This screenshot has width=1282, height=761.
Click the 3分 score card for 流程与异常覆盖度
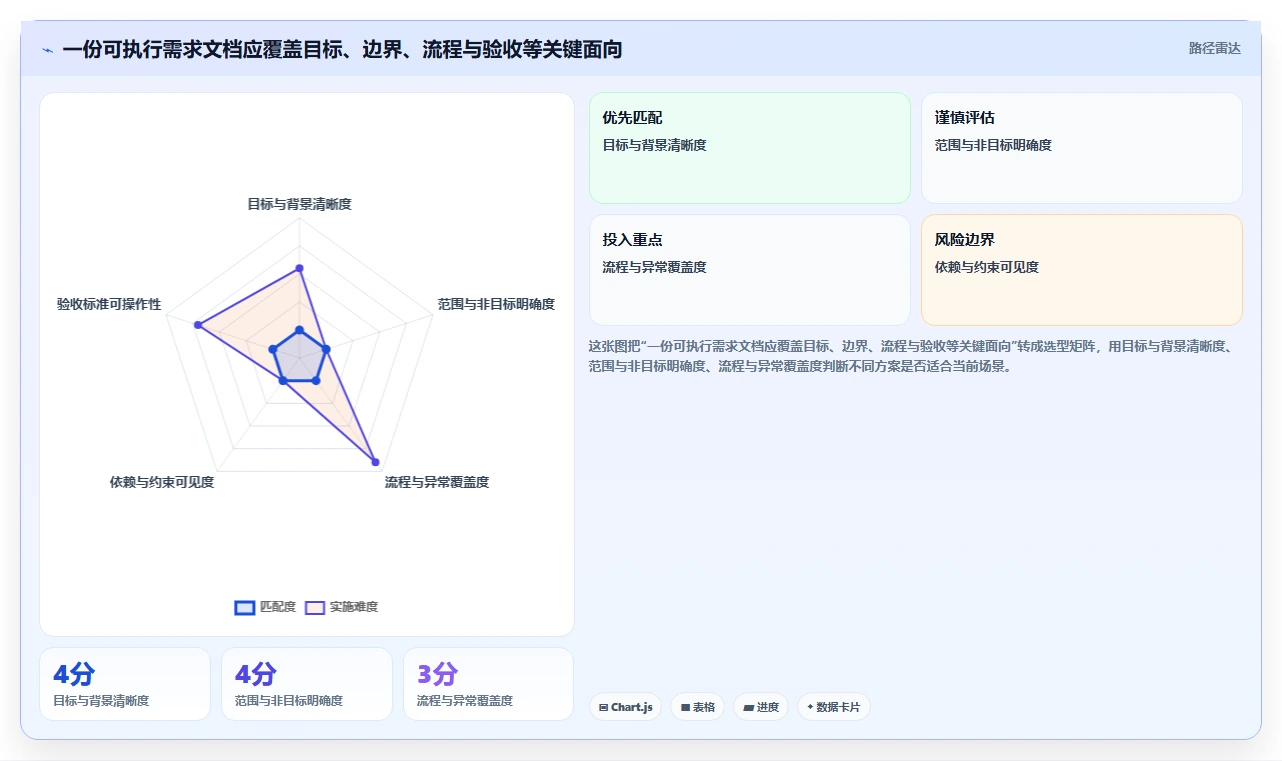[x=489, y=684]
